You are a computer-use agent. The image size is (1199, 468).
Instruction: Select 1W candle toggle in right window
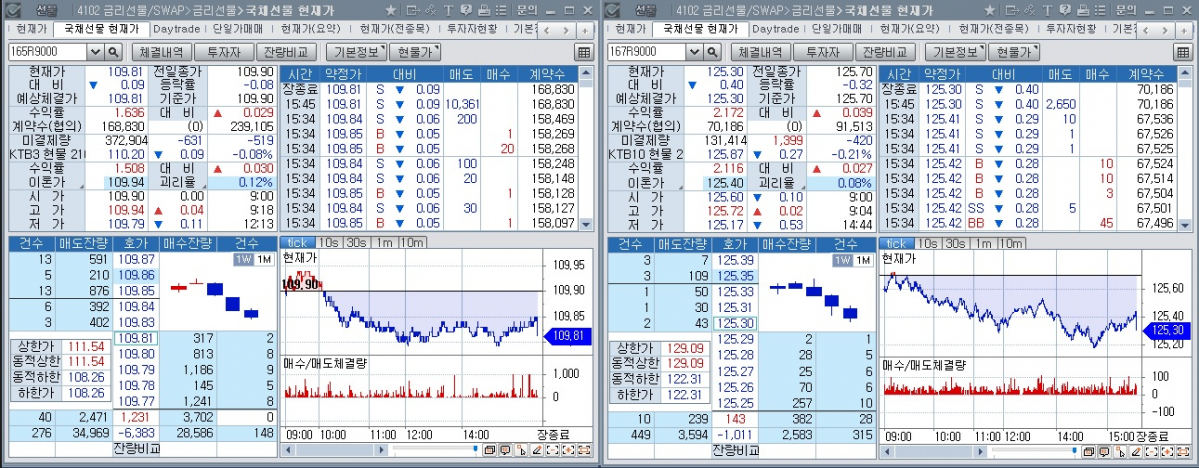[843, 260]
